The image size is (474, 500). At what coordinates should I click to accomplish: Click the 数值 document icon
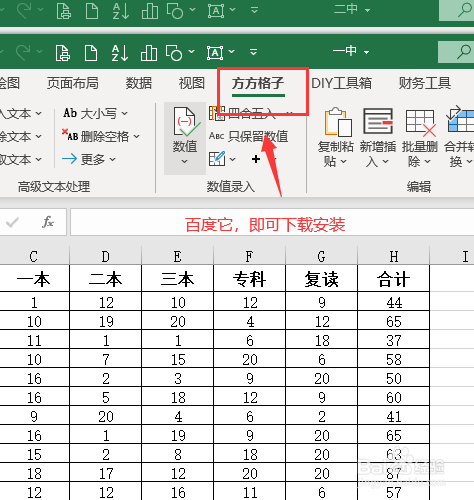click(x=186, y=122)
